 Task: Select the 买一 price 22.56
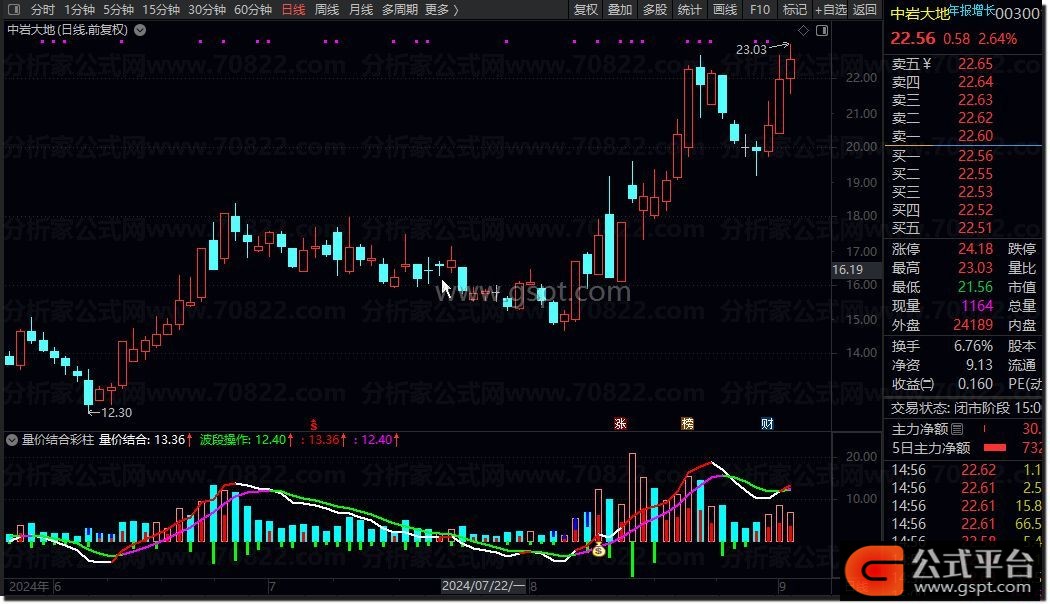[x=975, y=156]
